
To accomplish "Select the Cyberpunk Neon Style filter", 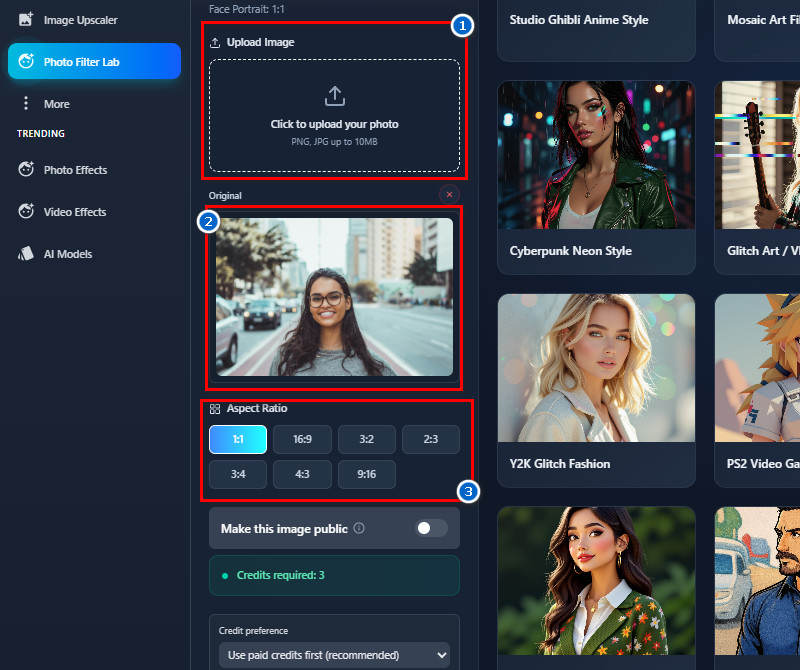I will [596, 177].
